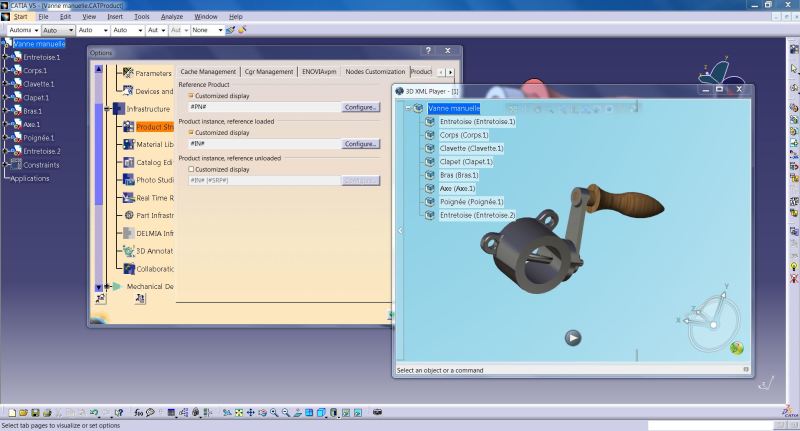Enable Customized display under reference unloaded
Viewport: 800px width, 431px height.
click(x=191, y=169)
